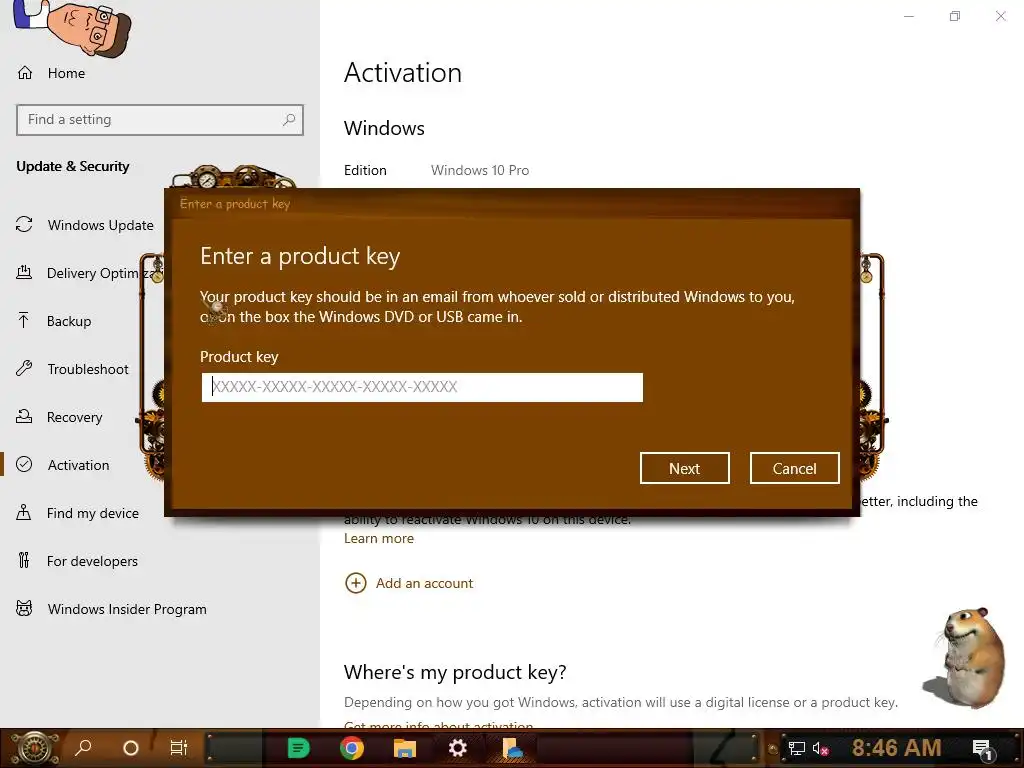
Task: Go to Backup settings
Action: [x=69, y=321]
